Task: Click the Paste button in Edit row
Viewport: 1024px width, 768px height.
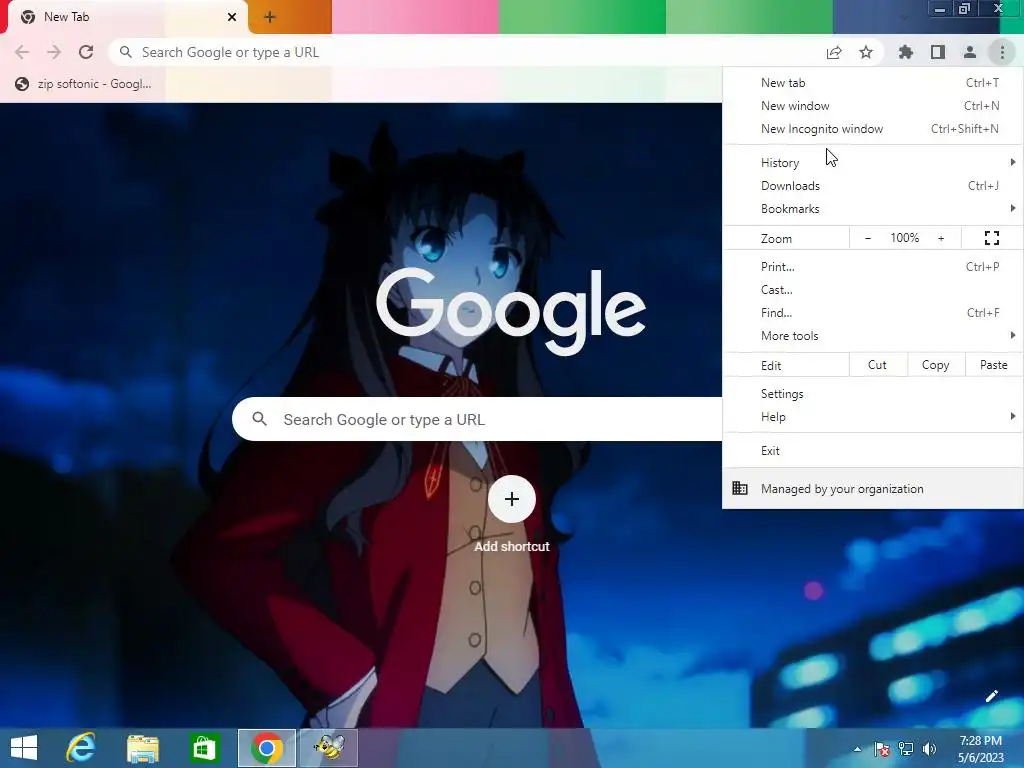Action: tap(993, 365)
